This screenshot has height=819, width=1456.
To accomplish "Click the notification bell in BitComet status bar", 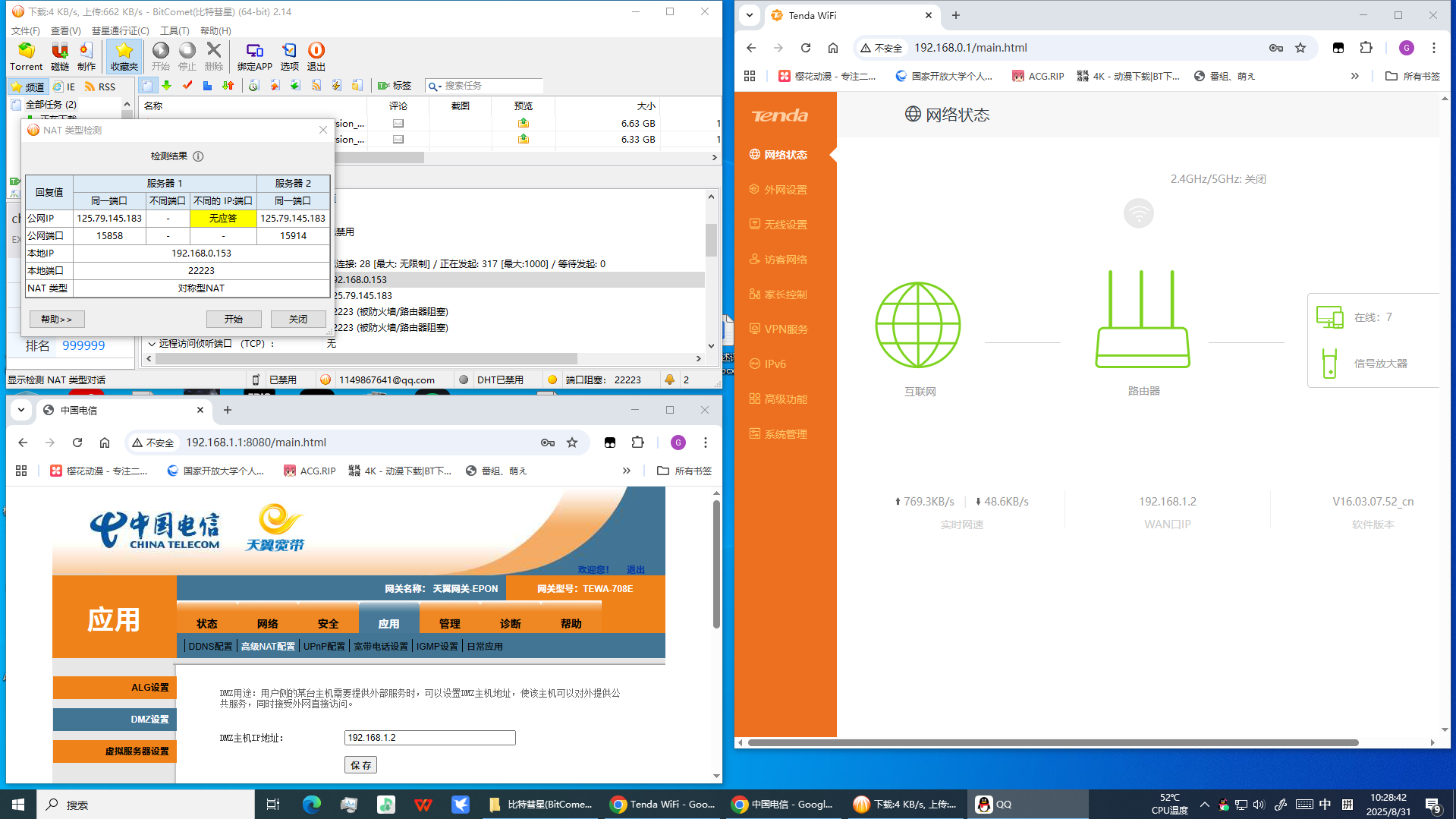I will click(669, 380).
